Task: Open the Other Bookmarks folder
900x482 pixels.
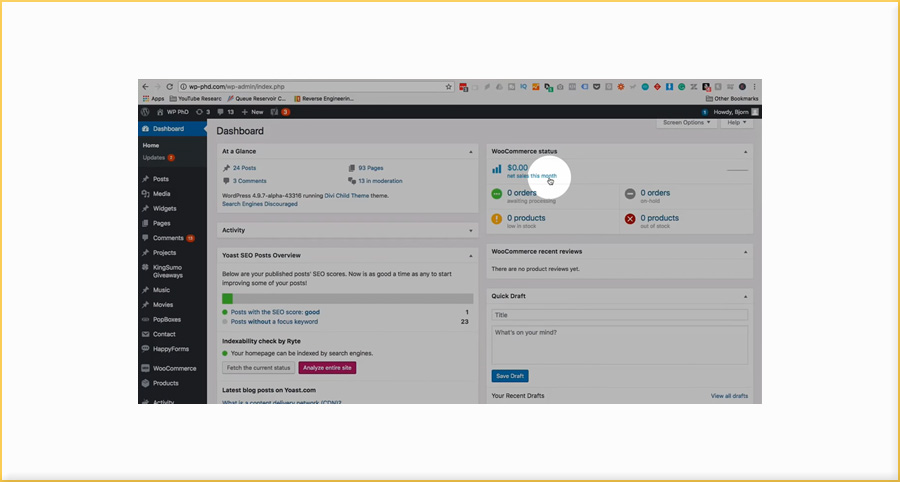Action: click(732, 99)
